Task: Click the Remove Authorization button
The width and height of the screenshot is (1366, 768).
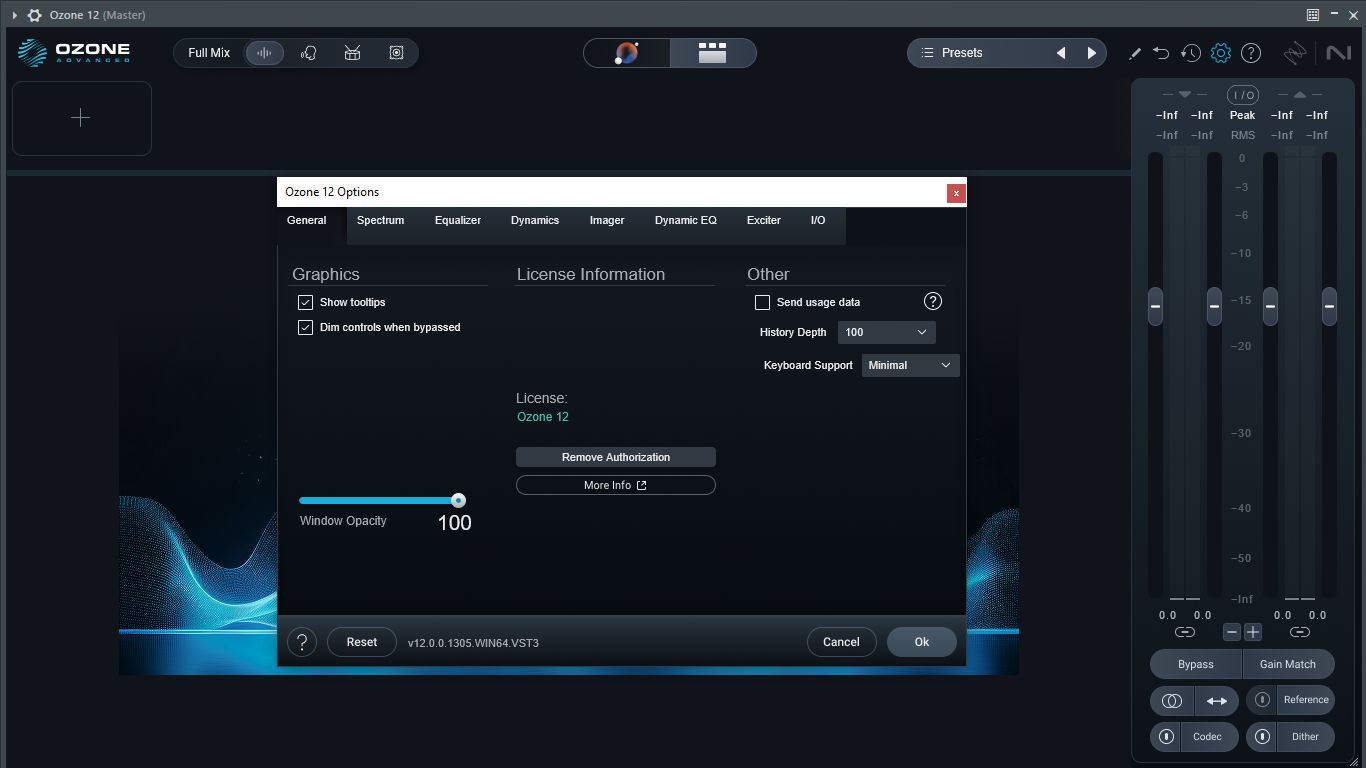Action: pos(616,457)
